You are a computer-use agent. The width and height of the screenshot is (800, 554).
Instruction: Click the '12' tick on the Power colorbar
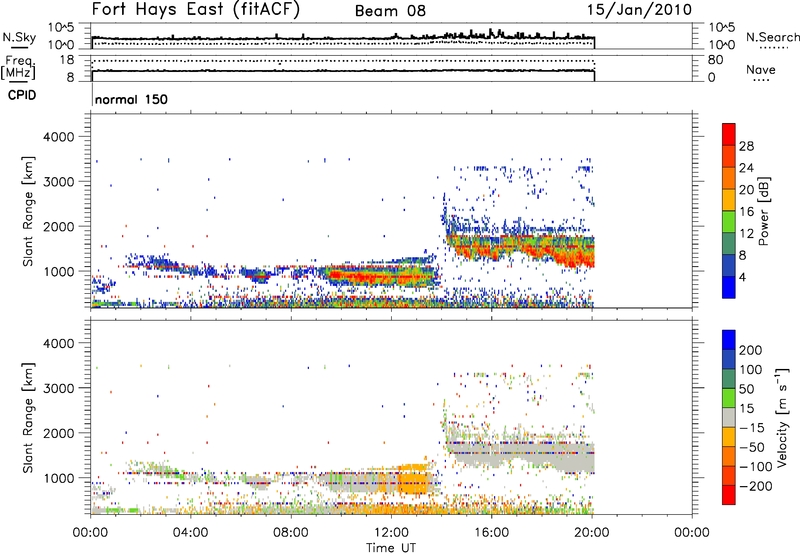coord(746,234)
